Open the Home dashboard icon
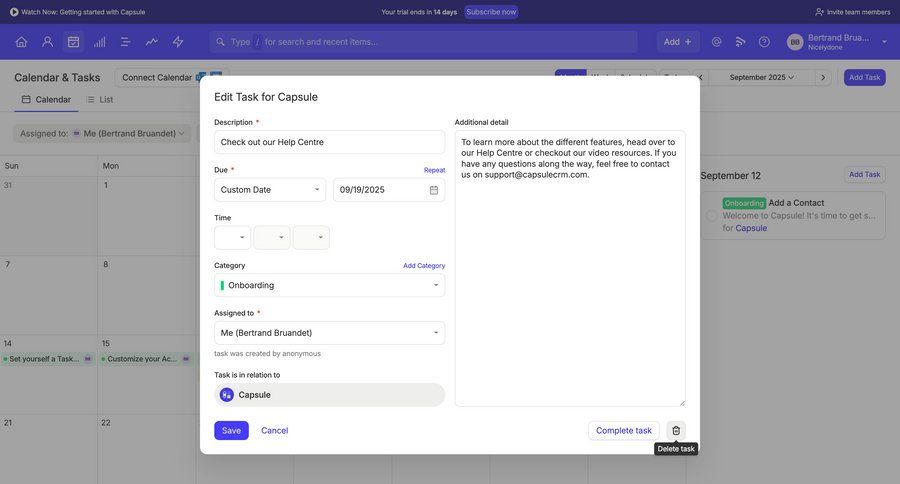Image resolution: width=900 pixels, height=484 pixels. [x=21, y=42]
